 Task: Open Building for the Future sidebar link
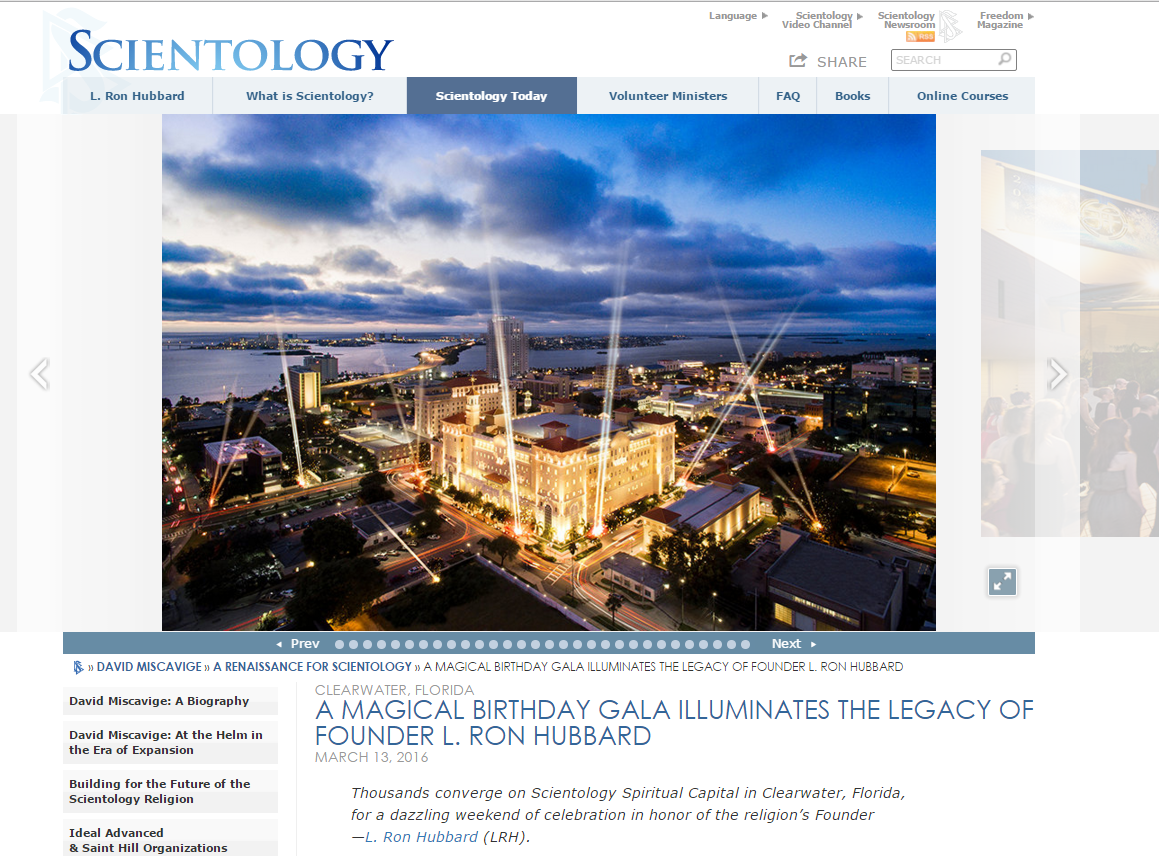click(x=170, y=791)
